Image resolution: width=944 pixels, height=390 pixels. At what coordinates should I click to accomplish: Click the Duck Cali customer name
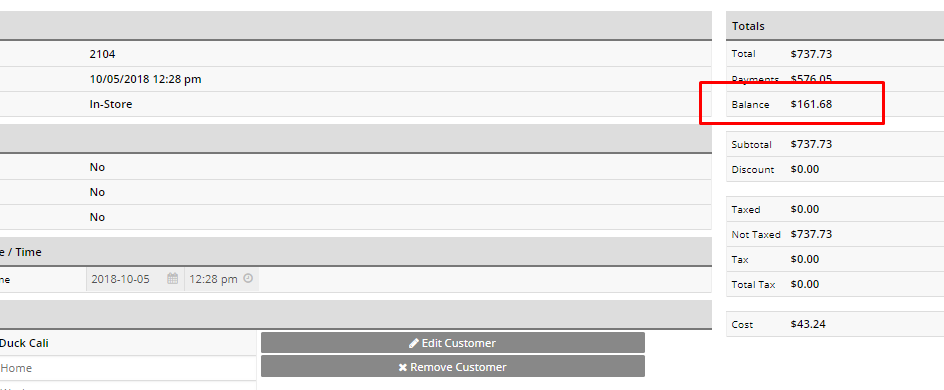[24, 343]
